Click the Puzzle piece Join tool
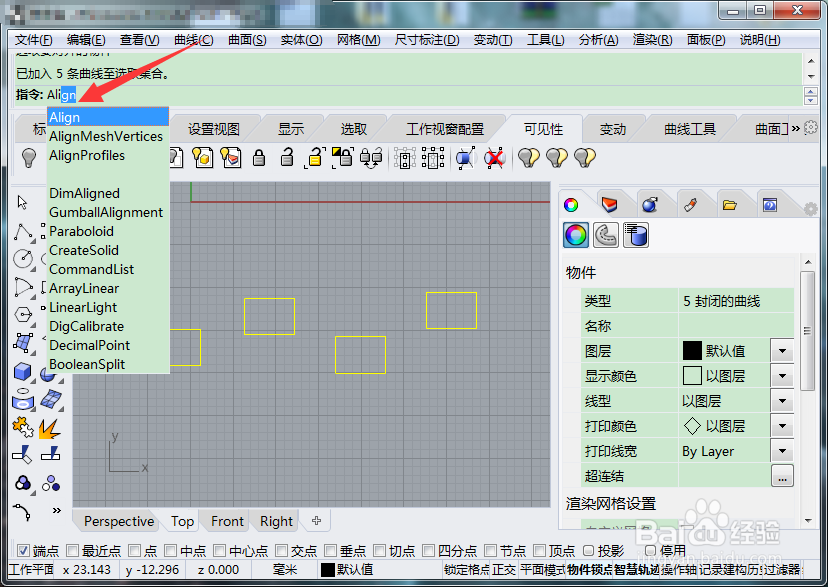The height and width of the screenshot is (587, 828). point(23,428)
